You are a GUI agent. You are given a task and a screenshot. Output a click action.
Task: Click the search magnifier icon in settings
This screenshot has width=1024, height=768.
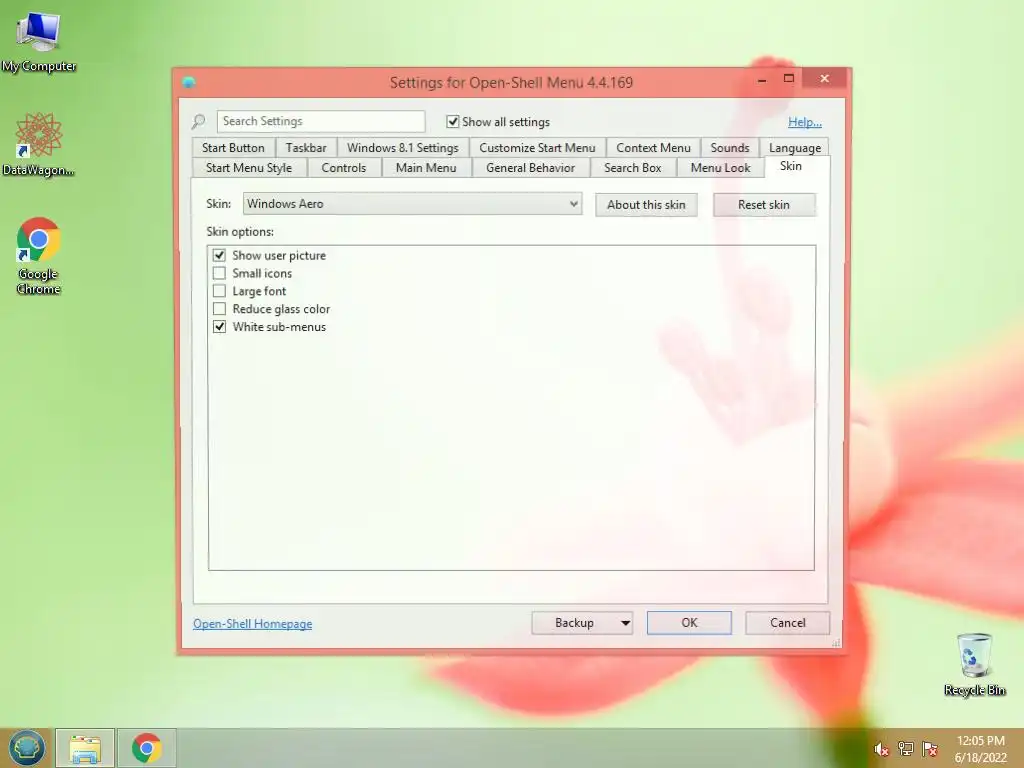pyautogui.click(x=199, y=121)
